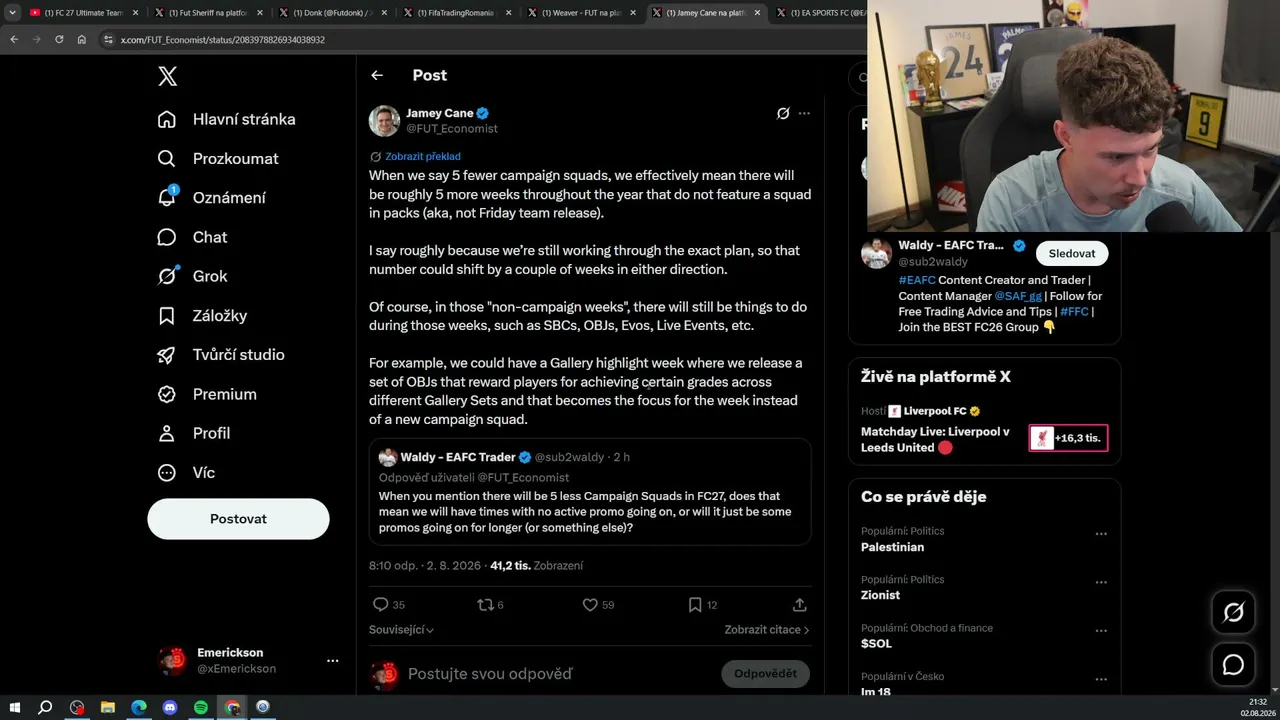This screenshot has width=1280, height=720.
Task: Open the Windows Start menu
Action: tap(15, 707)
